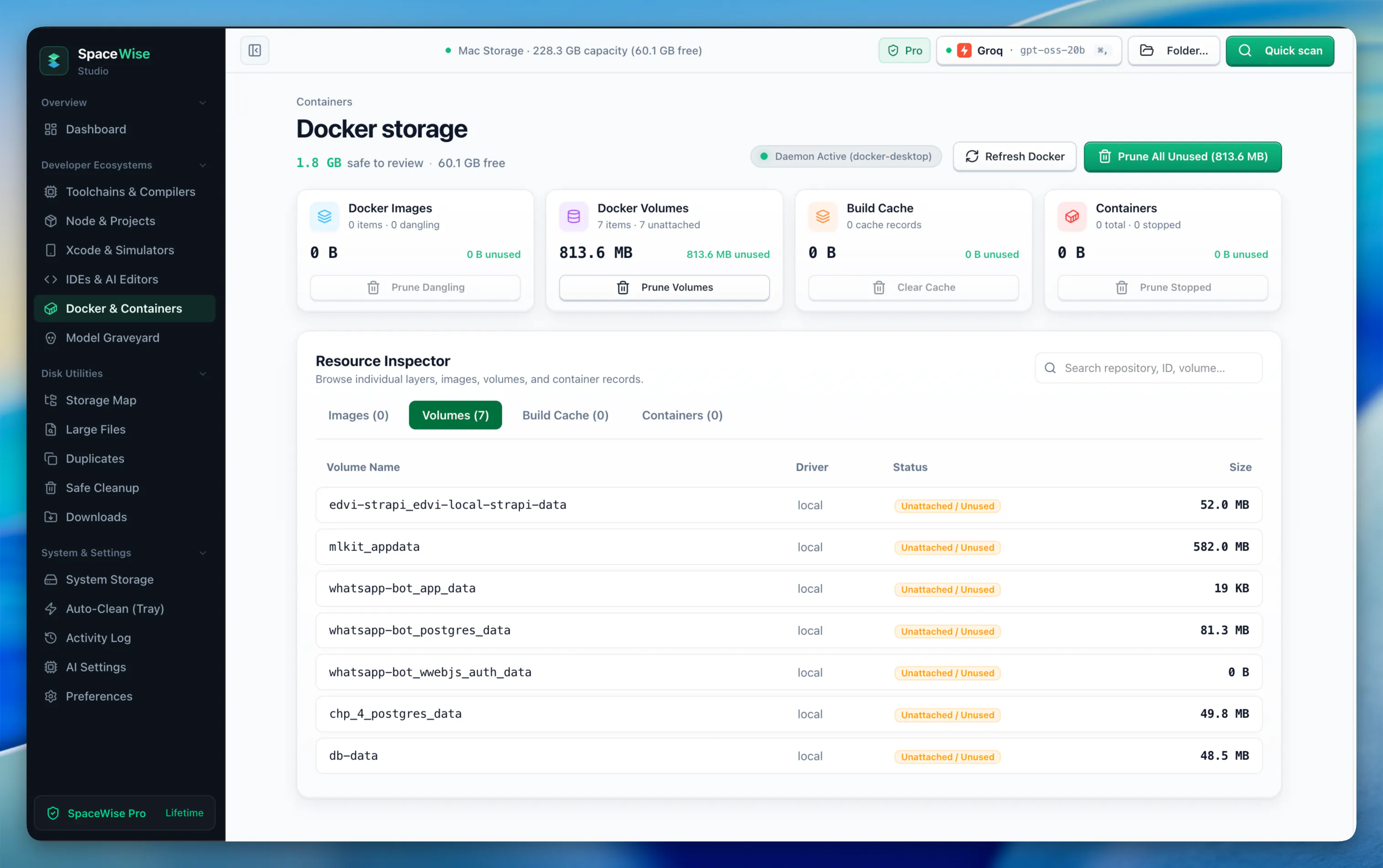The width and height of the screenshot is (1383, 868).
Task: Select the mlkit_appdata volume row
Action: point(789,546)
